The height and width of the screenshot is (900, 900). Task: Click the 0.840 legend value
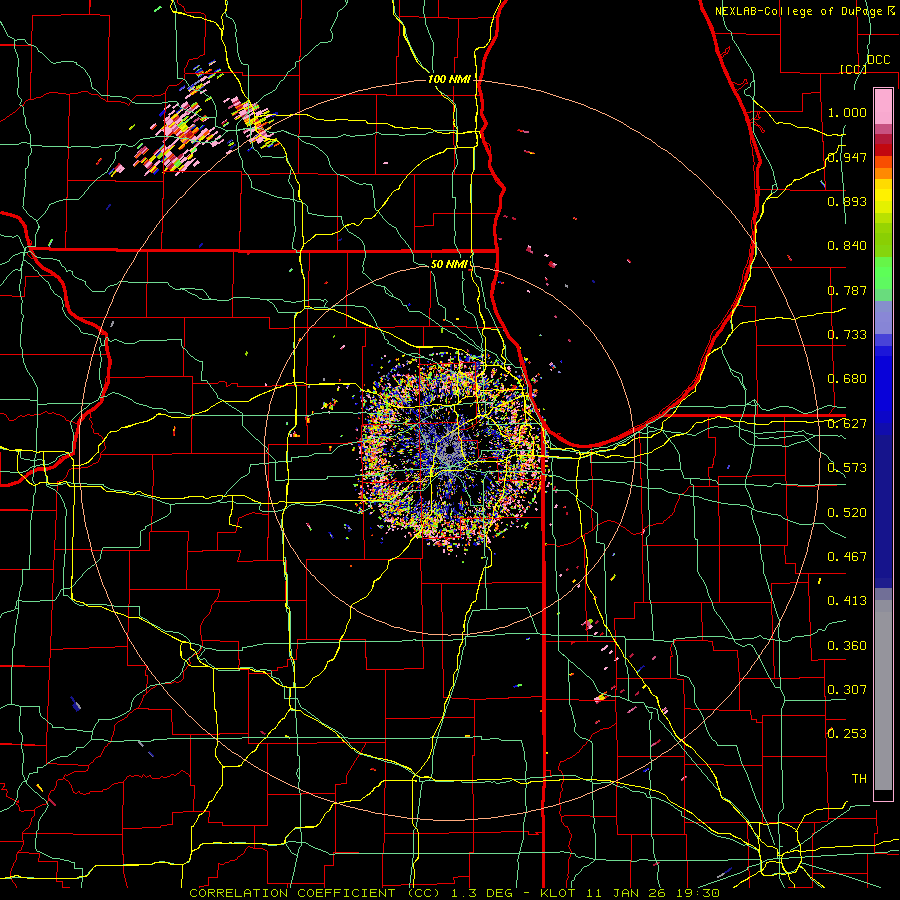pos(847,246)
